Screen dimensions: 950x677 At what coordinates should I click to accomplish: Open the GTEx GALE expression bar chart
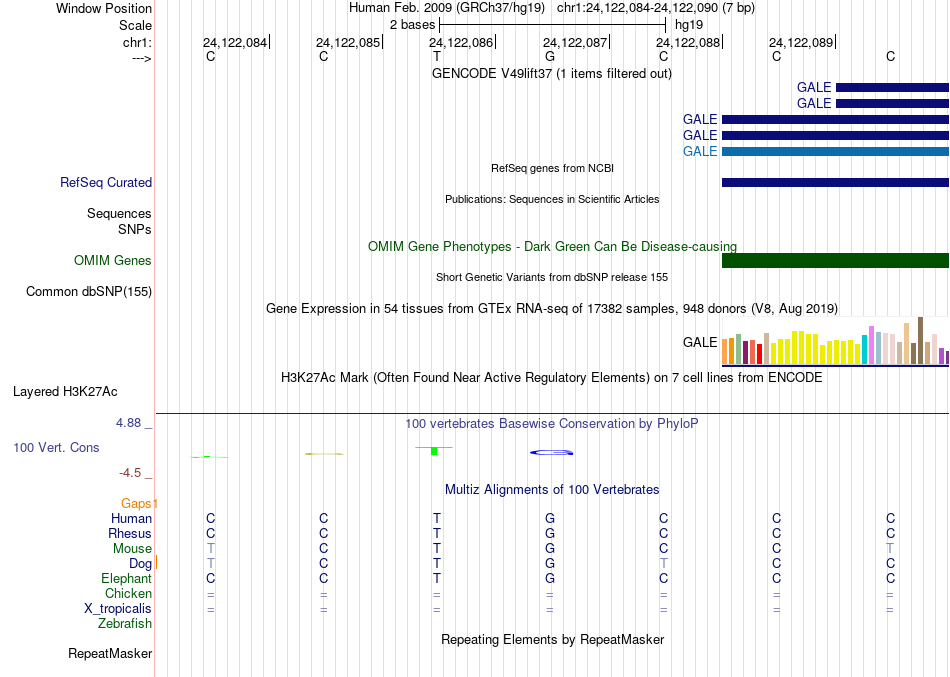835,341
